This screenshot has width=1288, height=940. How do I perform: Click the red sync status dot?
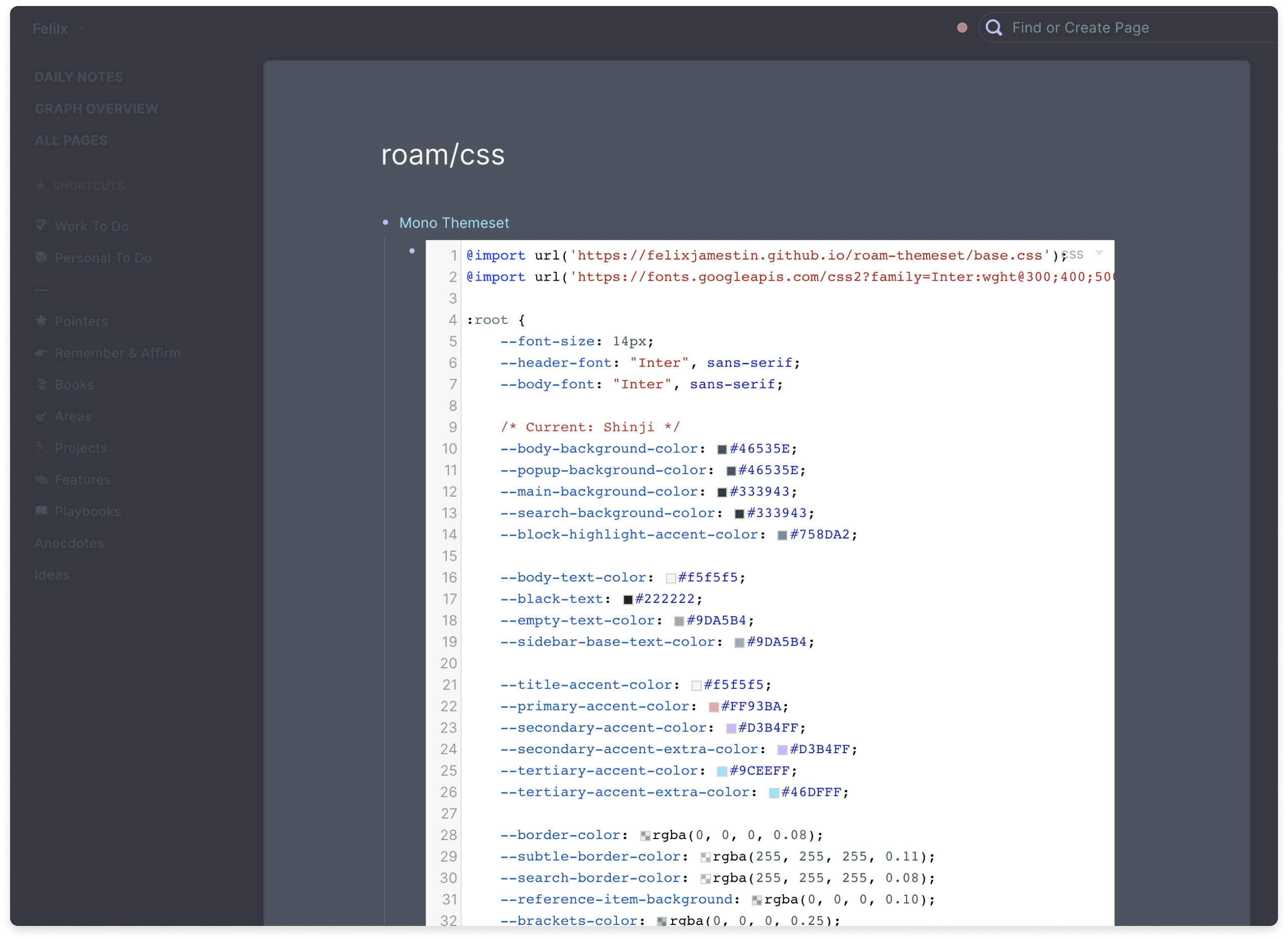tap(963, 27)
